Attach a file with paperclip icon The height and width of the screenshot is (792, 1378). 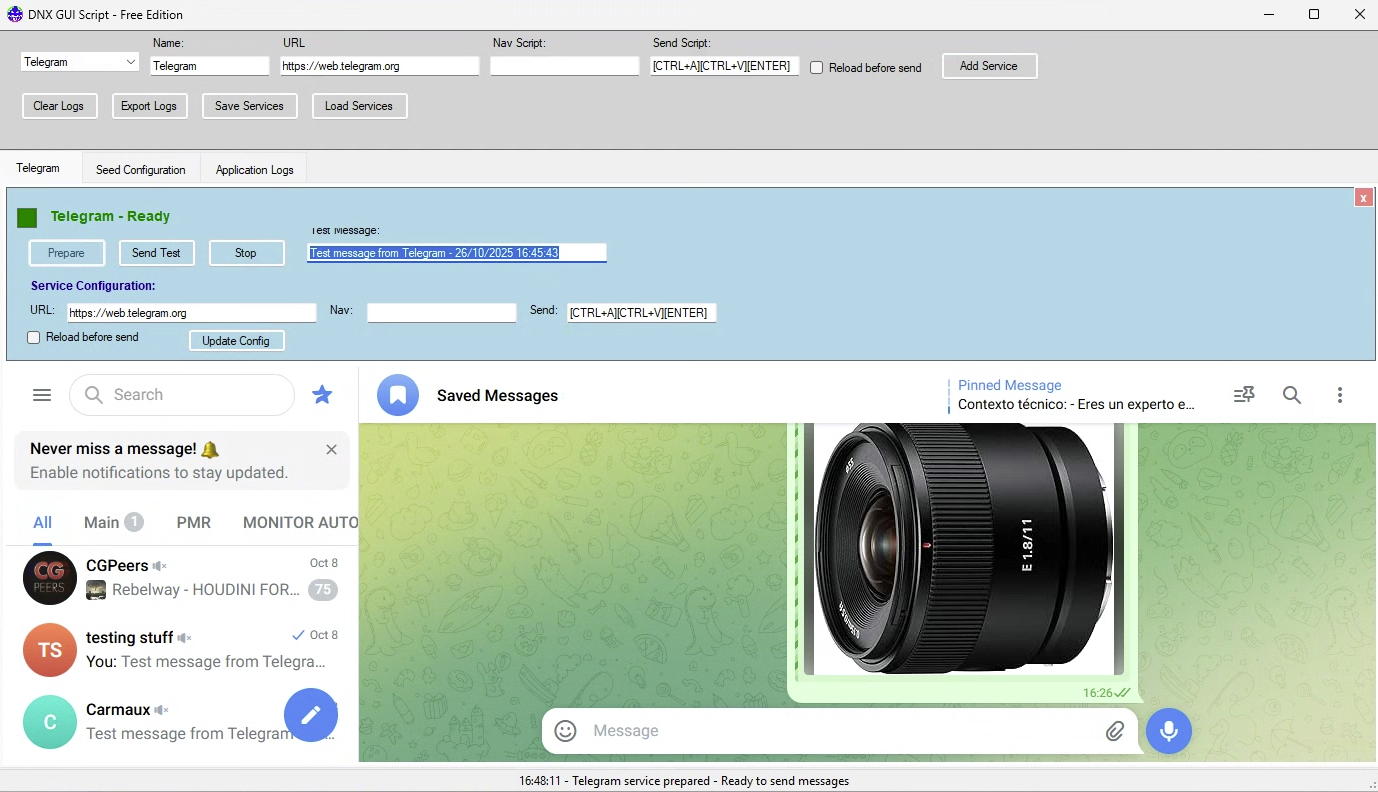tap(1115, 731)
